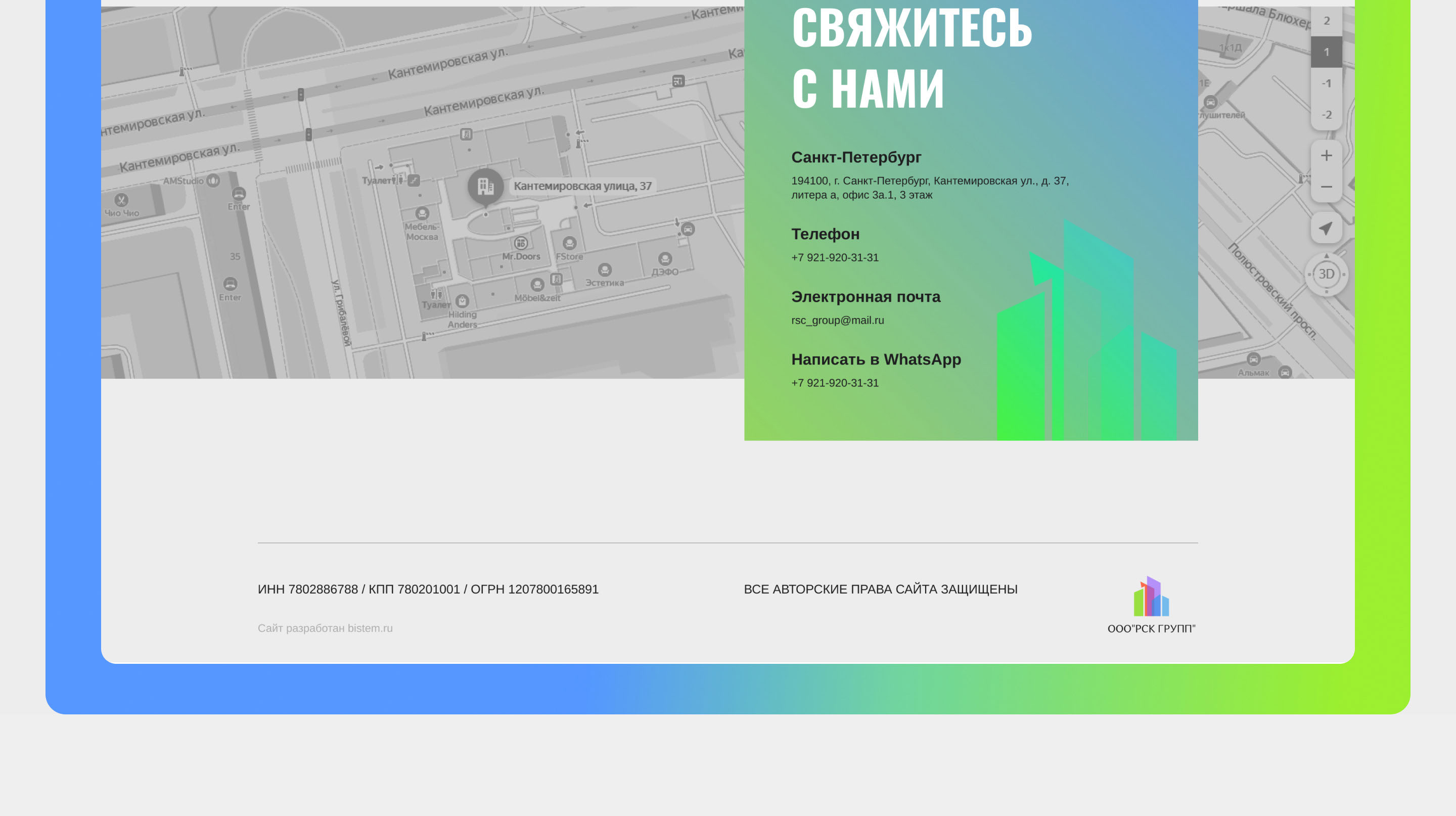The width and height of the screenshot is (1456, 816).
Task: Open the bistem.ru developer link
Action: pyautogui.click(x=370, y=628)
